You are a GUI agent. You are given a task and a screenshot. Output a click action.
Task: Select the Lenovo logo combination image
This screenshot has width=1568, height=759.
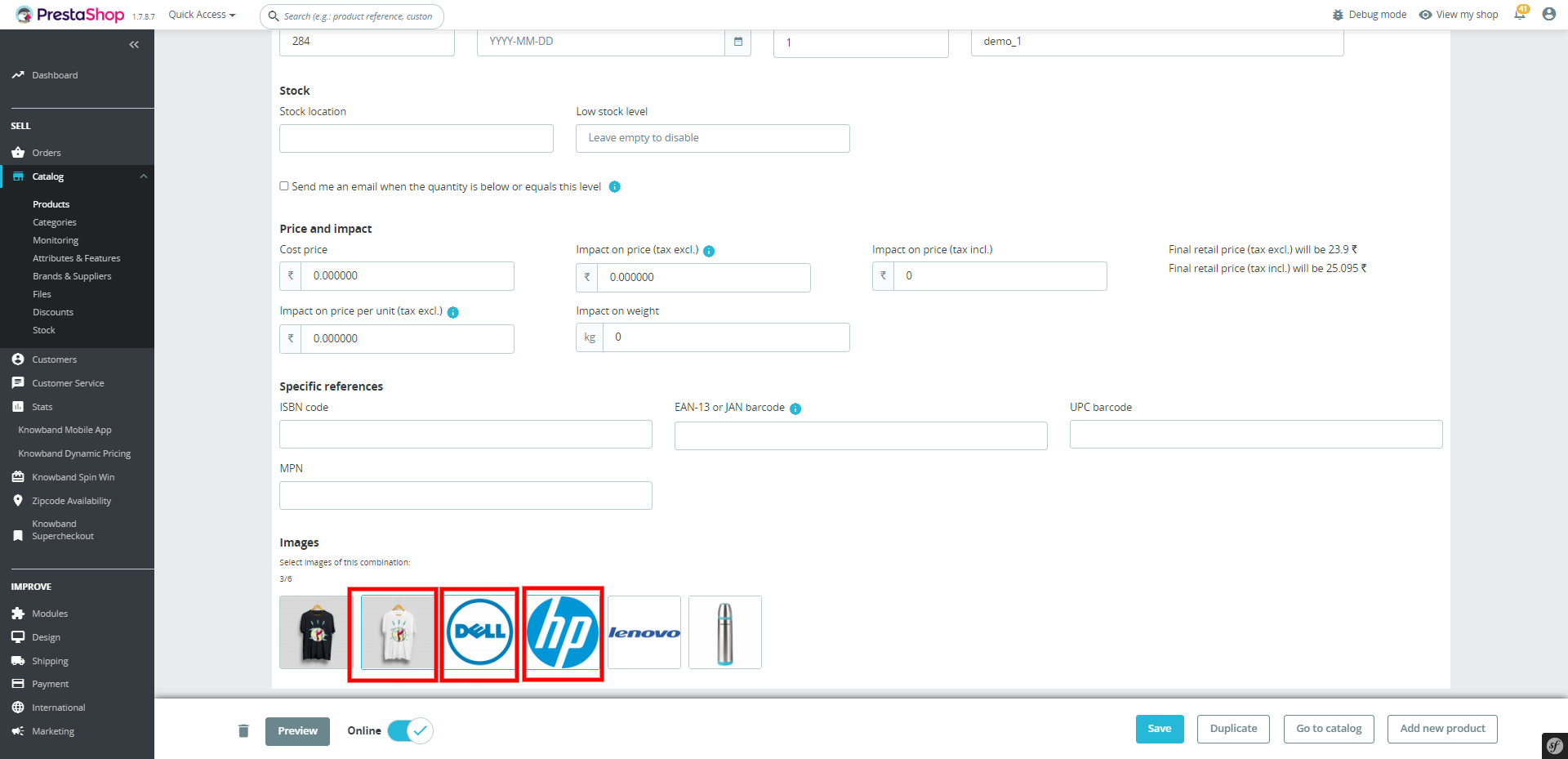click(644, 632)
